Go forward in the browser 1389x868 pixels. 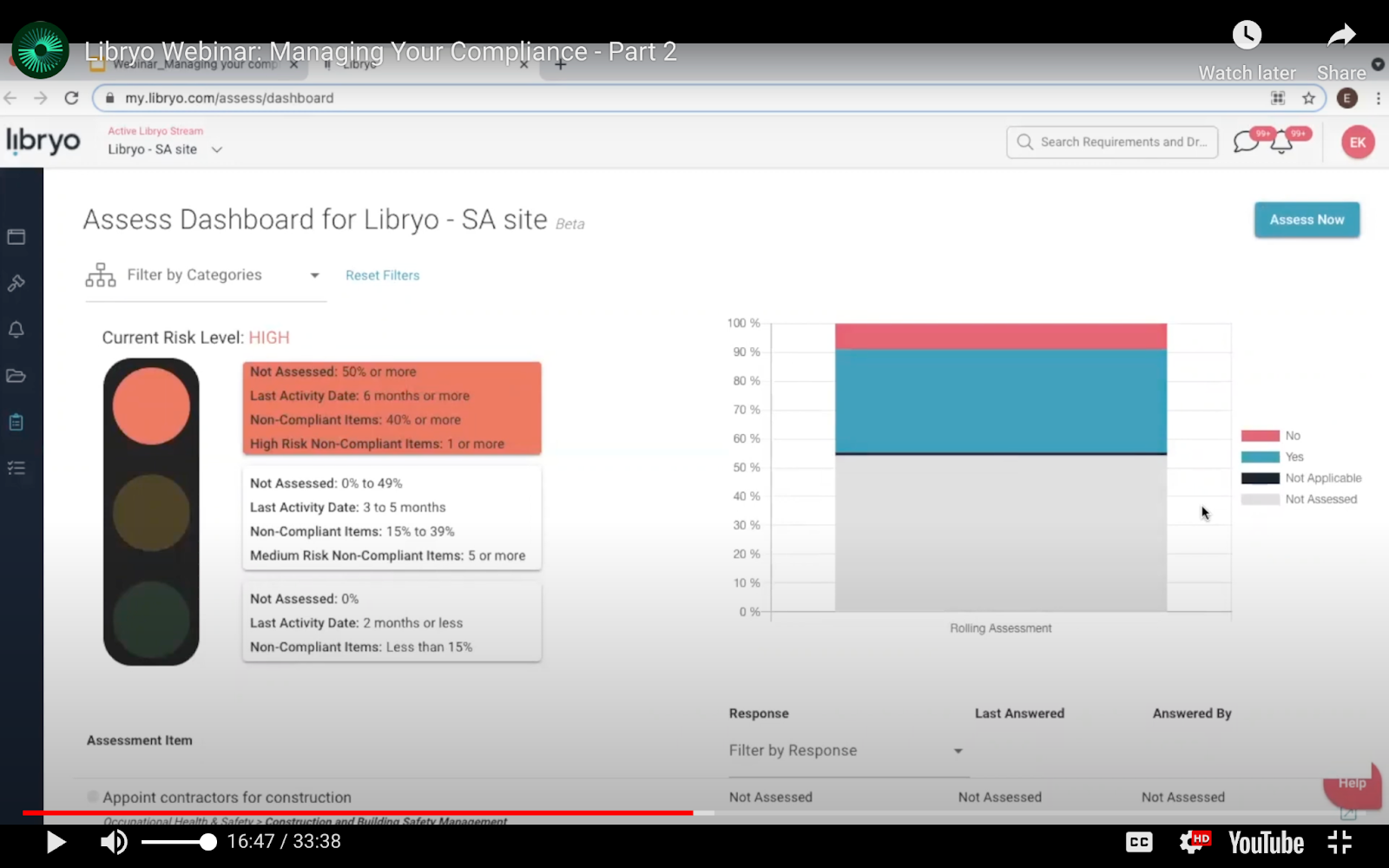[41, 98]
